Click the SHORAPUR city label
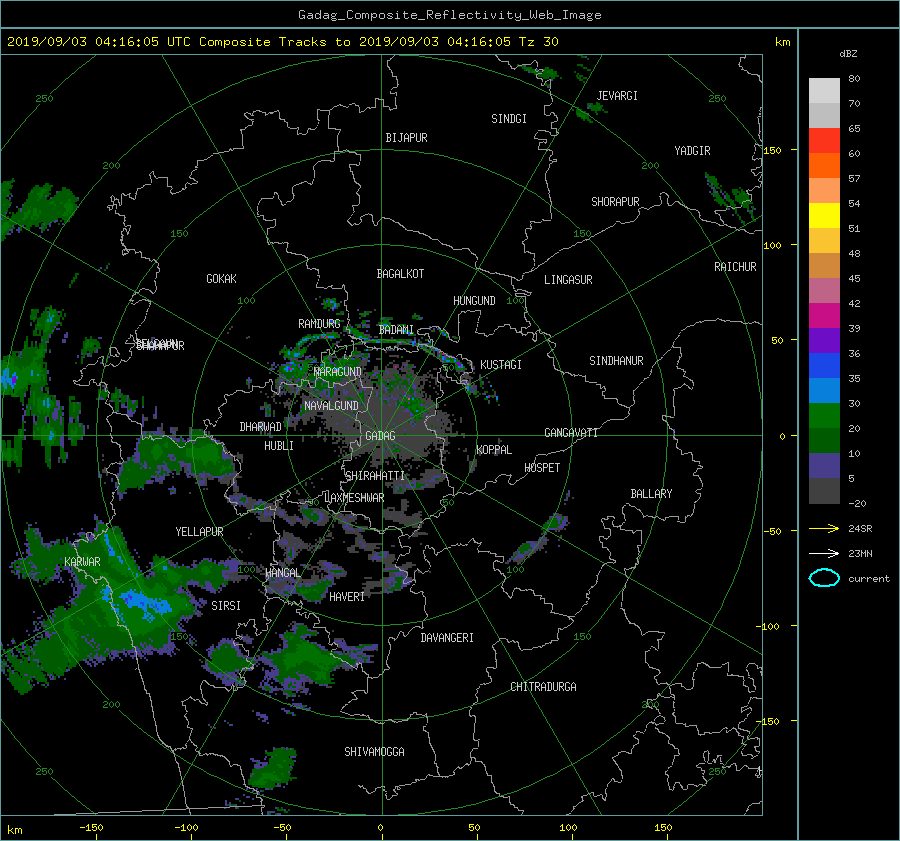Screen dimensions: 900x841 (615, 202)
